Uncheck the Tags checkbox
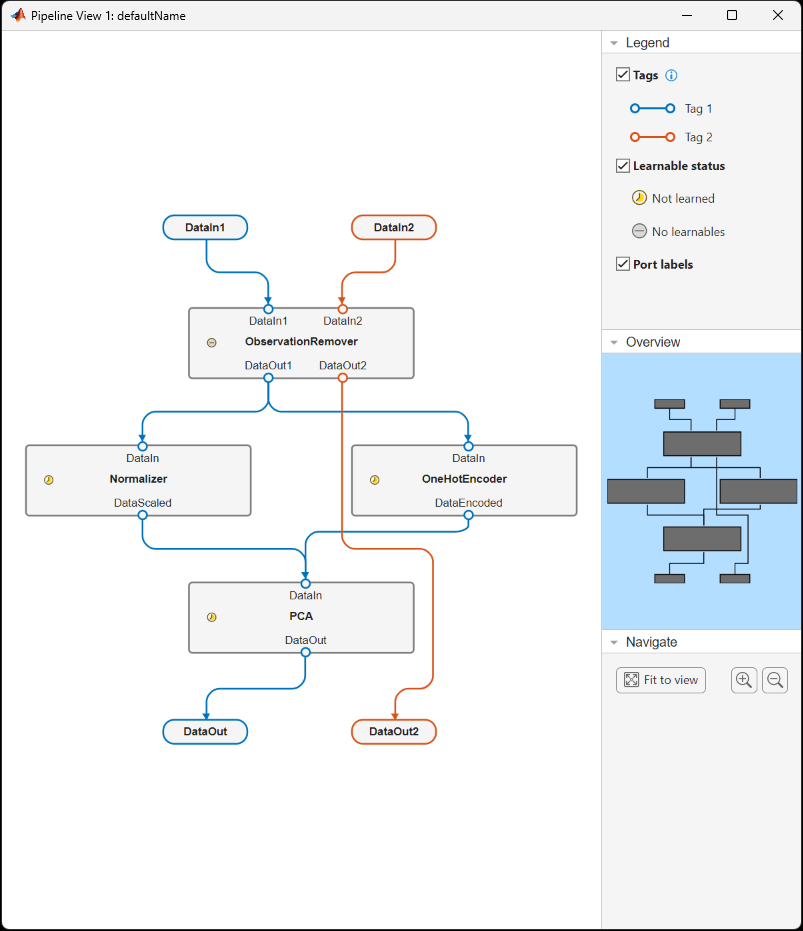 coord(623,75)
